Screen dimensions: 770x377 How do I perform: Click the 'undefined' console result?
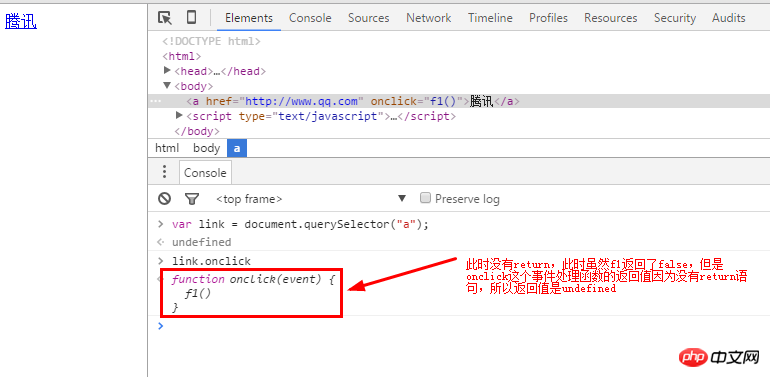[201, 242]
